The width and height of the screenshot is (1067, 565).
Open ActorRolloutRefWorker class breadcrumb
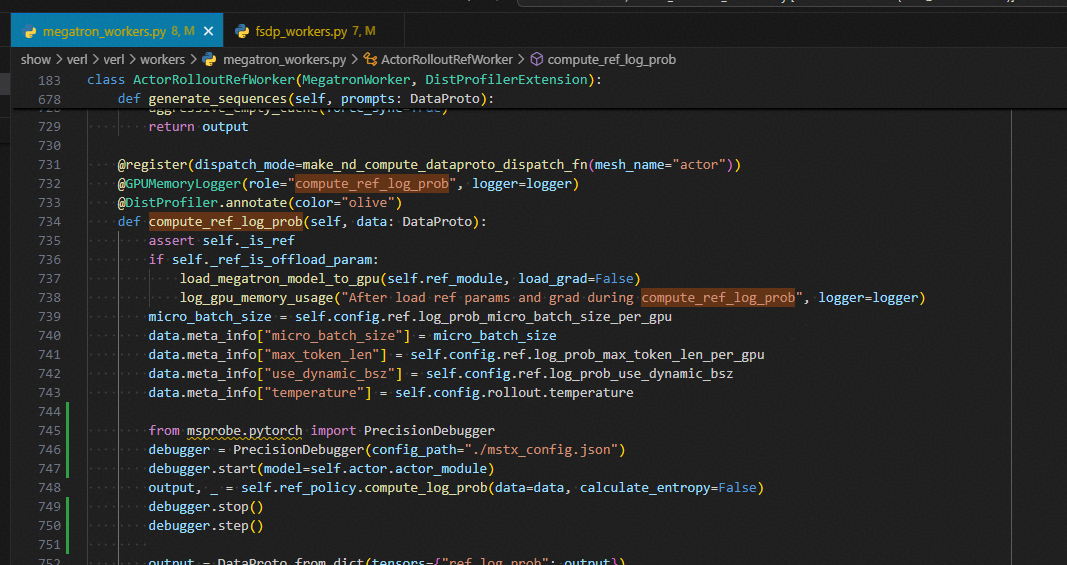point(446,59)
